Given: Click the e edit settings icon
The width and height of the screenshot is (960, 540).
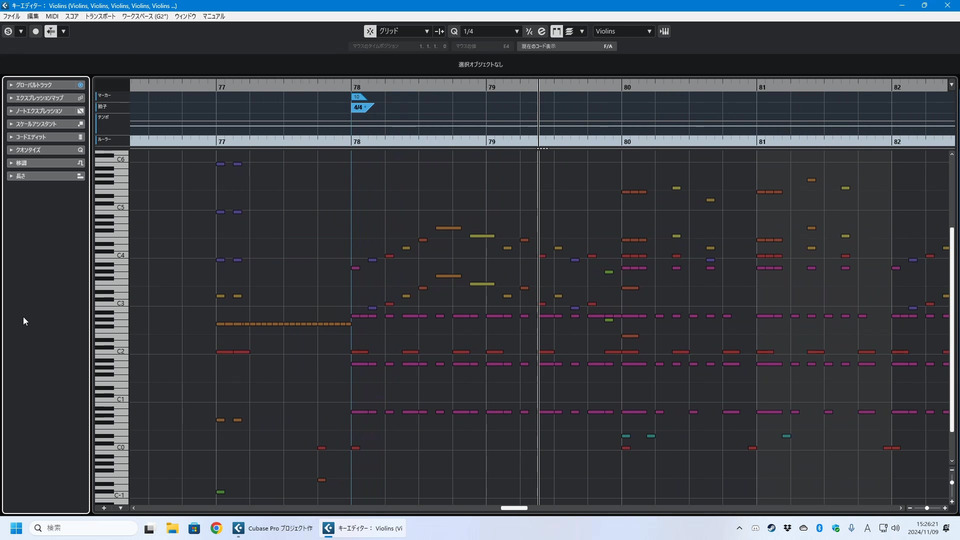Looking at the screenshot, I should (x=542, y=31).
